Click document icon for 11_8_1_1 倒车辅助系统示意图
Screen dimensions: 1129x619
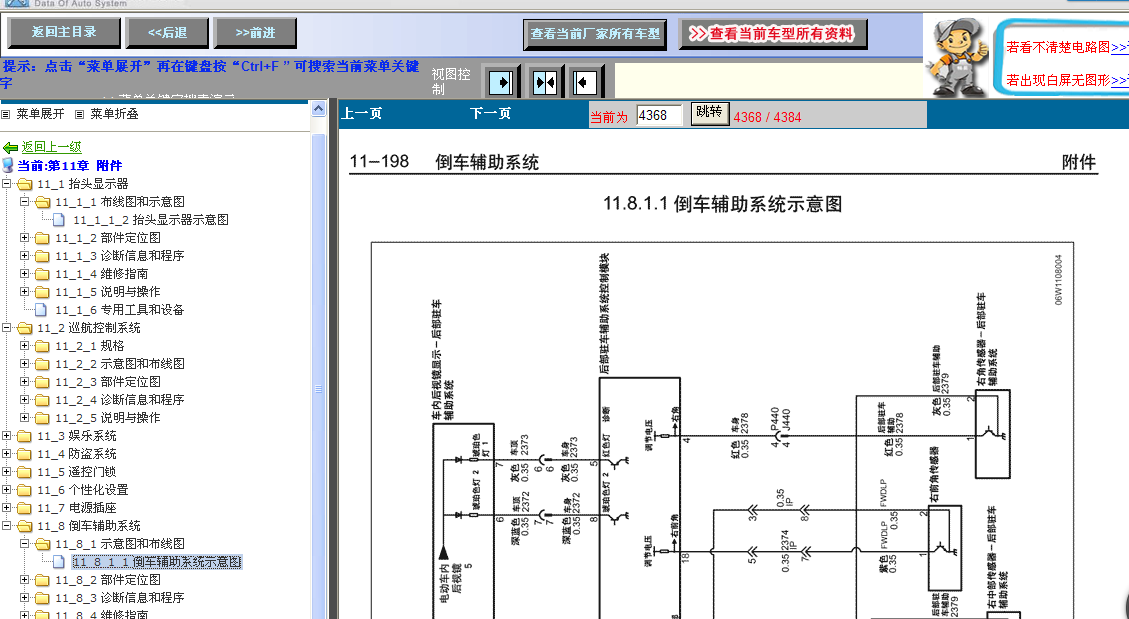59,561
